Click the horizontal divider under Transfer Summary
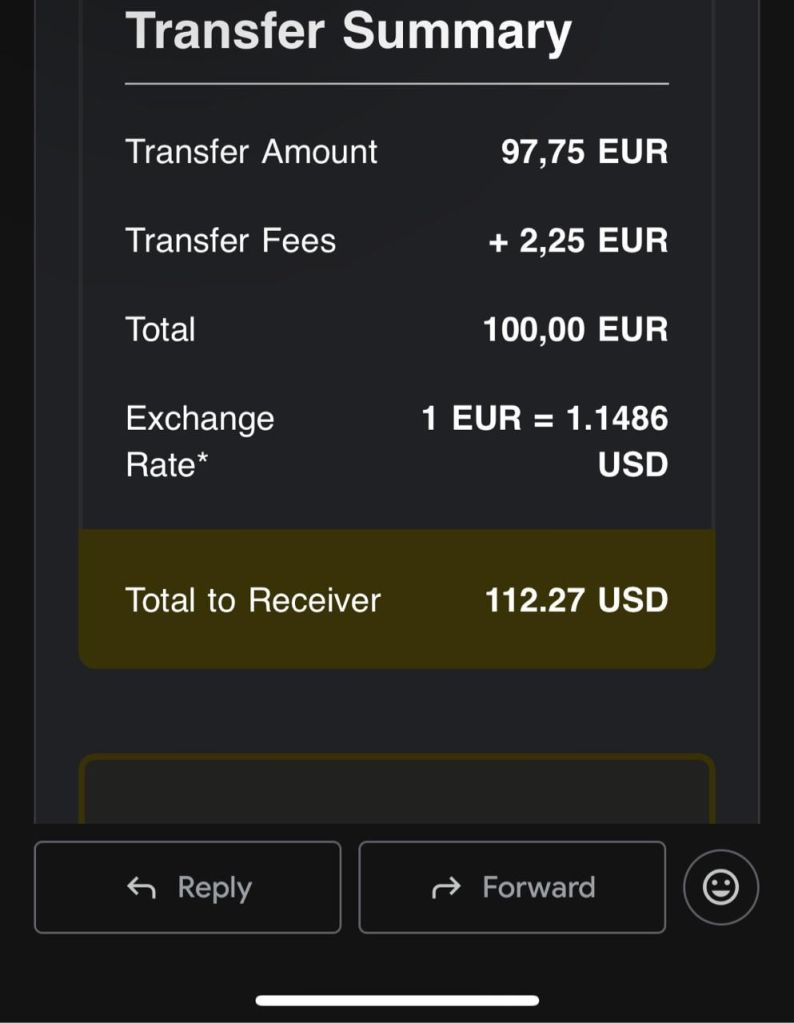The height and width of the screenshot is (1023, 794). click(x=396, y=84)
